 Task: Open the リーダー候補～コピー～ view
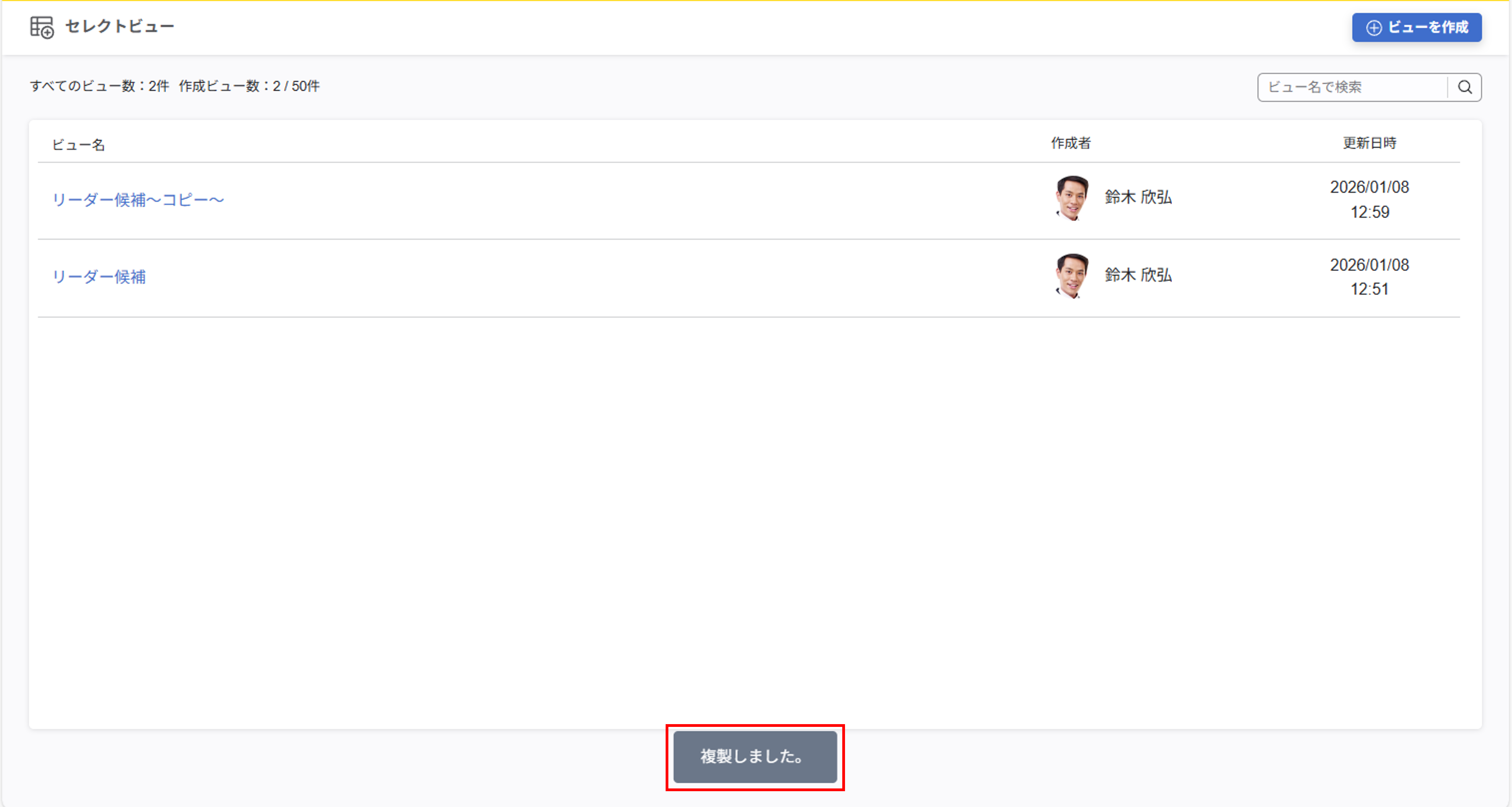[138, 200]
